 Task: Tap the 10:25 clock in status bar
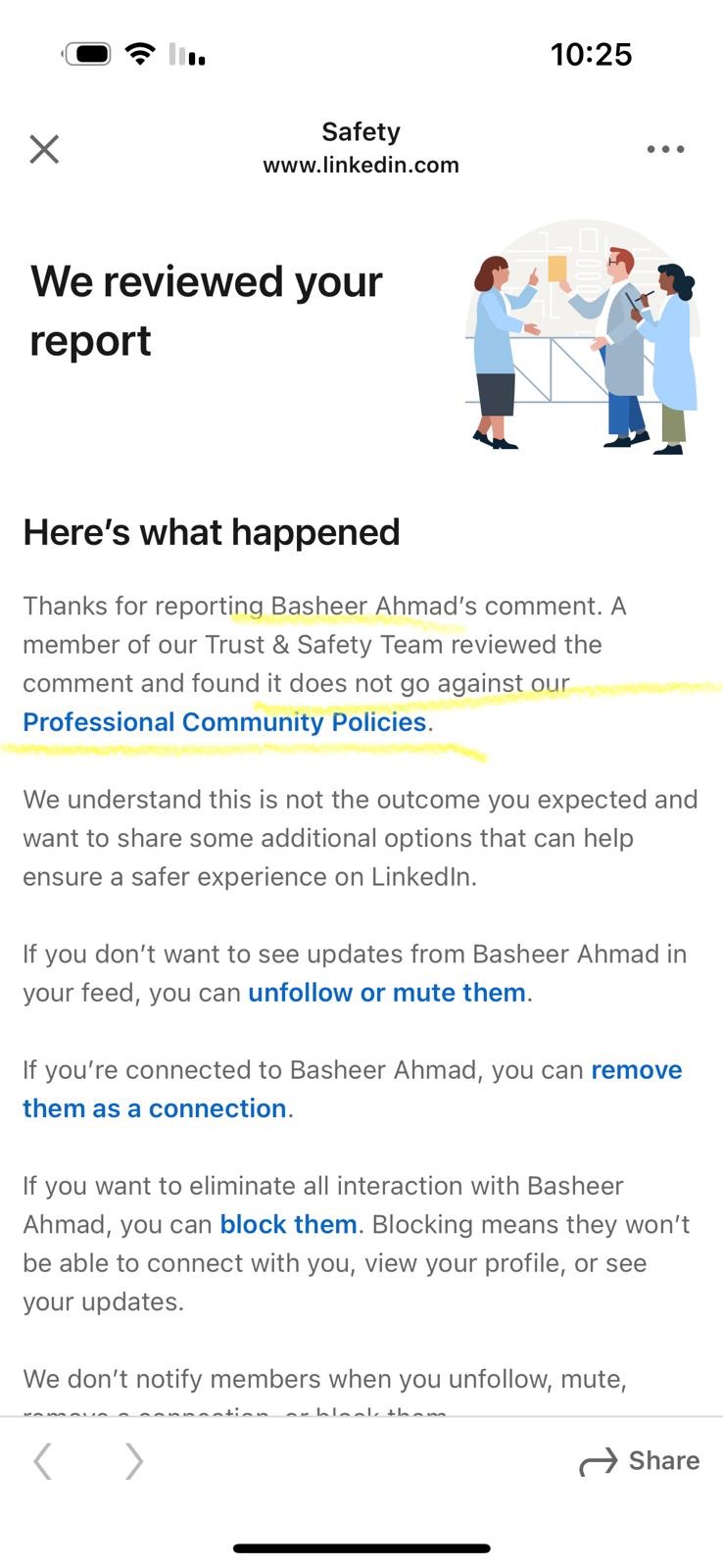tap(591, 54)
